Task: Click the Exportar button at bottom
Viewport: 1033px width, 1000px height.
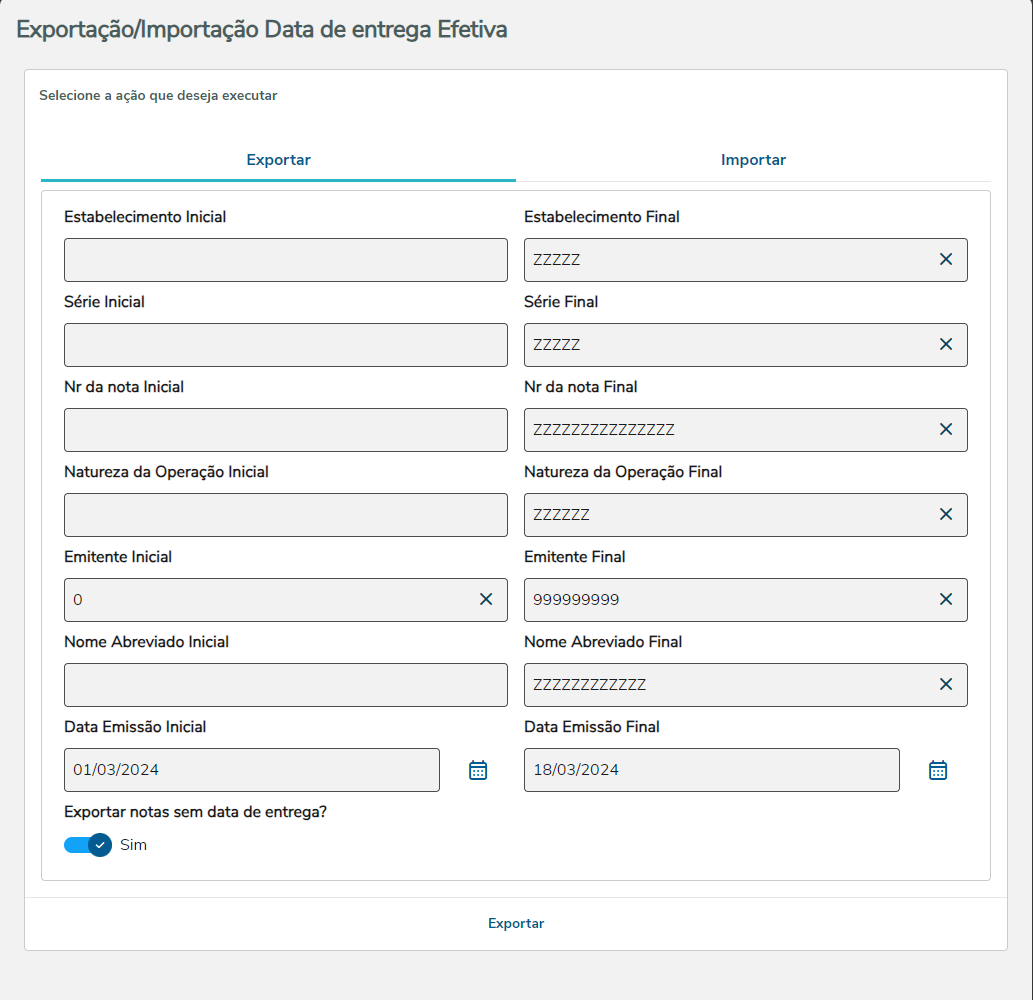Action: tap(516, 924)
